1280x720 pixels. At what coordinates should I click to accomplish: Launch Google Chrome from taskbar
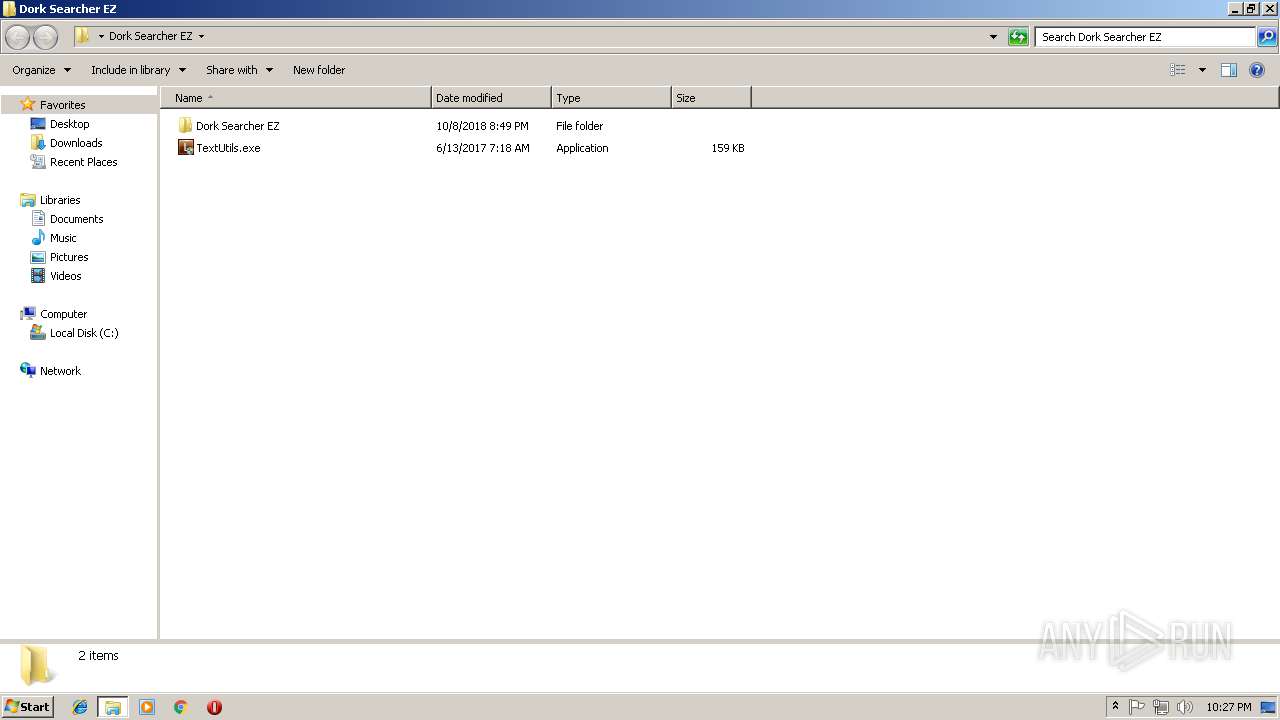tap(181, 707)
